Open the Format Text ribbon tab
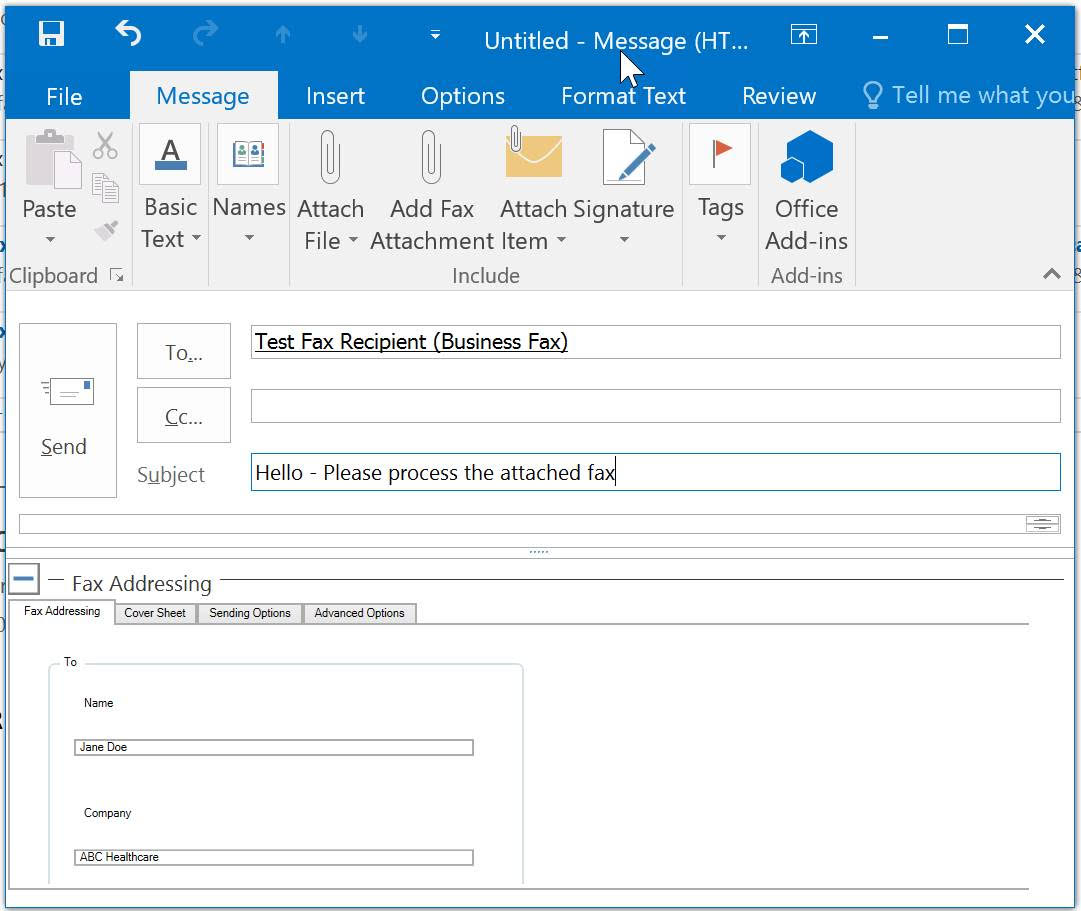1081x911 pixels. [x=622, y=95]
